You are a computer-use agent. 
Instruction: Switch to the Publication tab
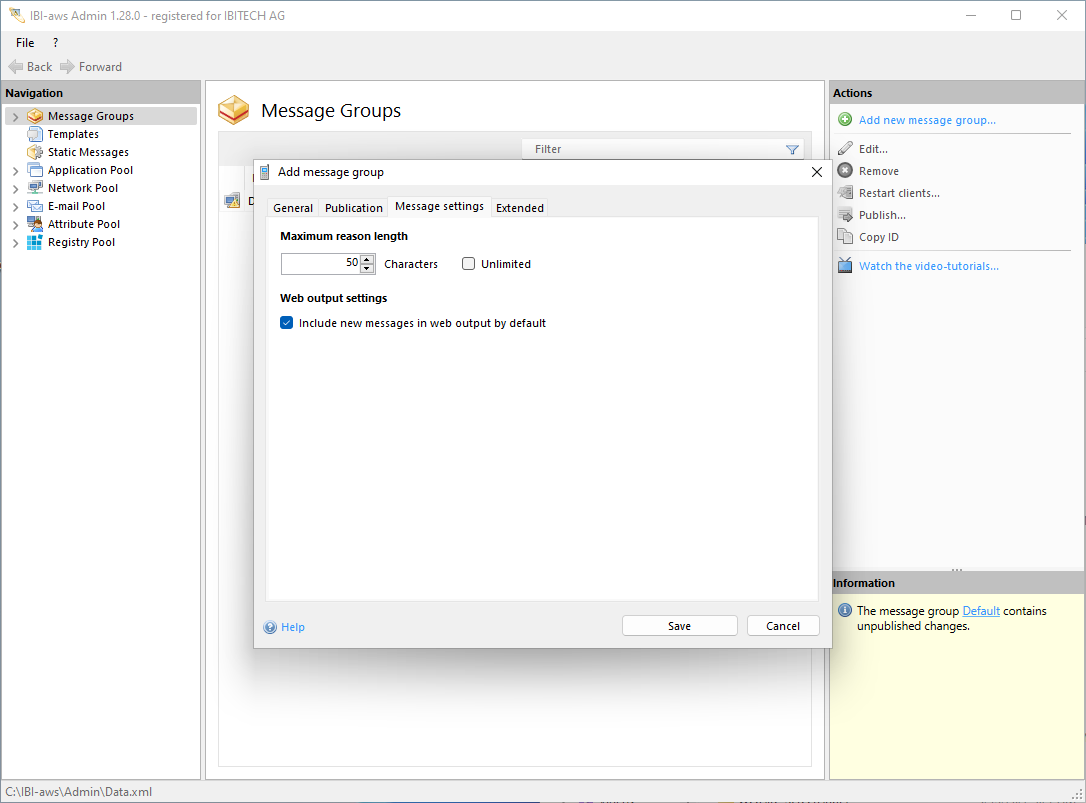tap(354, 208)
